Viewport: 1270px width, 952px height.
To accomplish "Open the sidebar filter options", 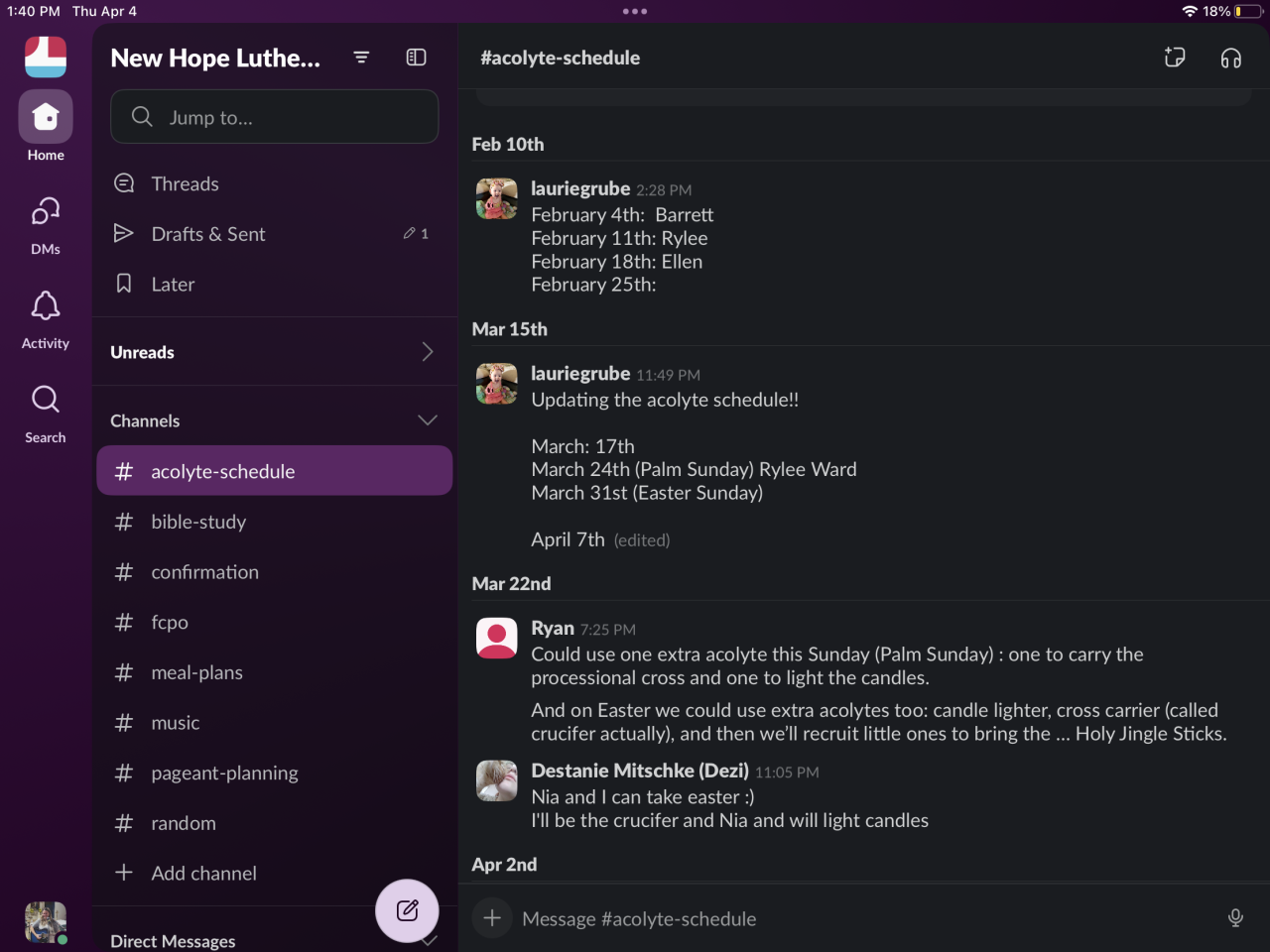I will (x=361, y=58).
